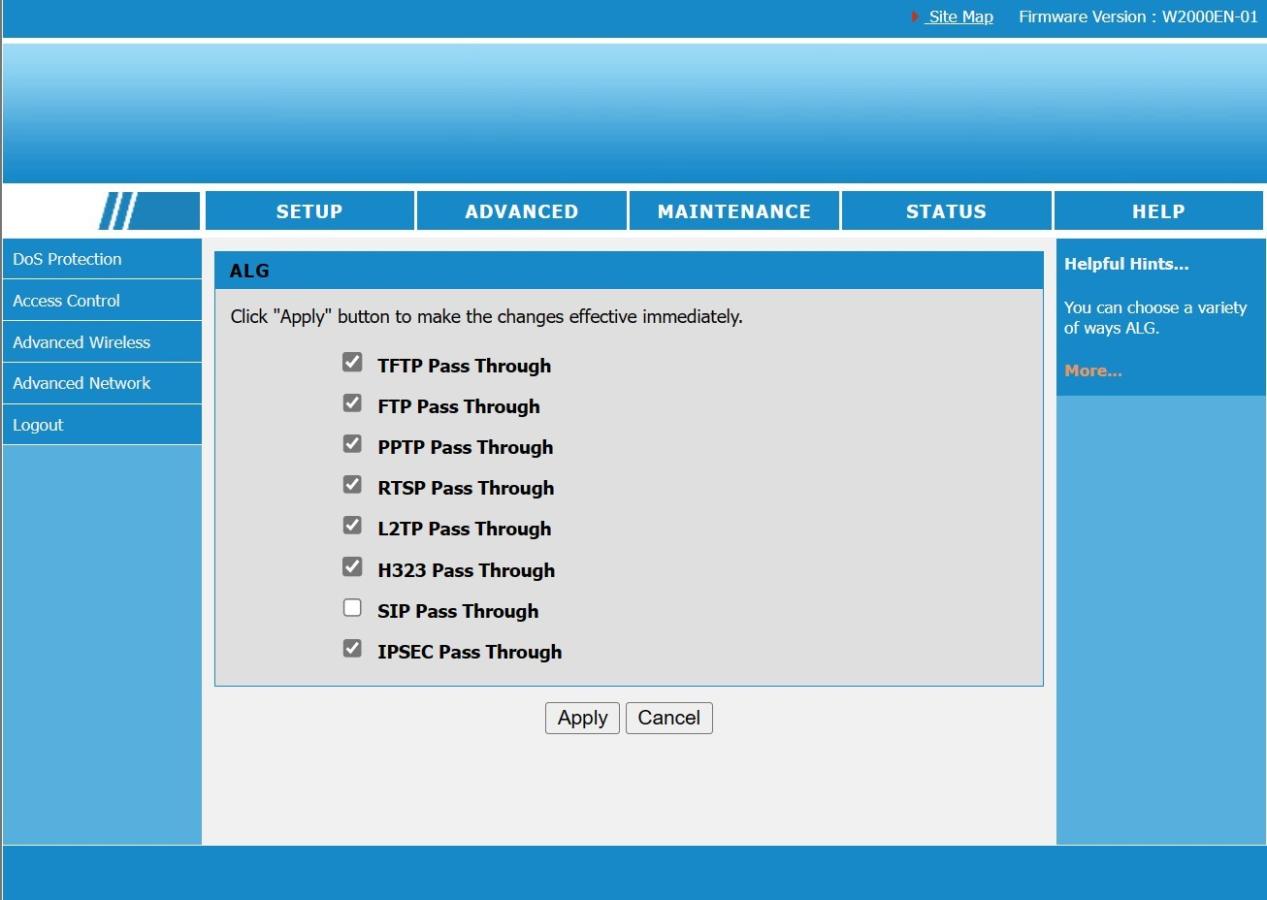
Task: Select Advanced Wireless from the sidebar
Action: (81, 342)
